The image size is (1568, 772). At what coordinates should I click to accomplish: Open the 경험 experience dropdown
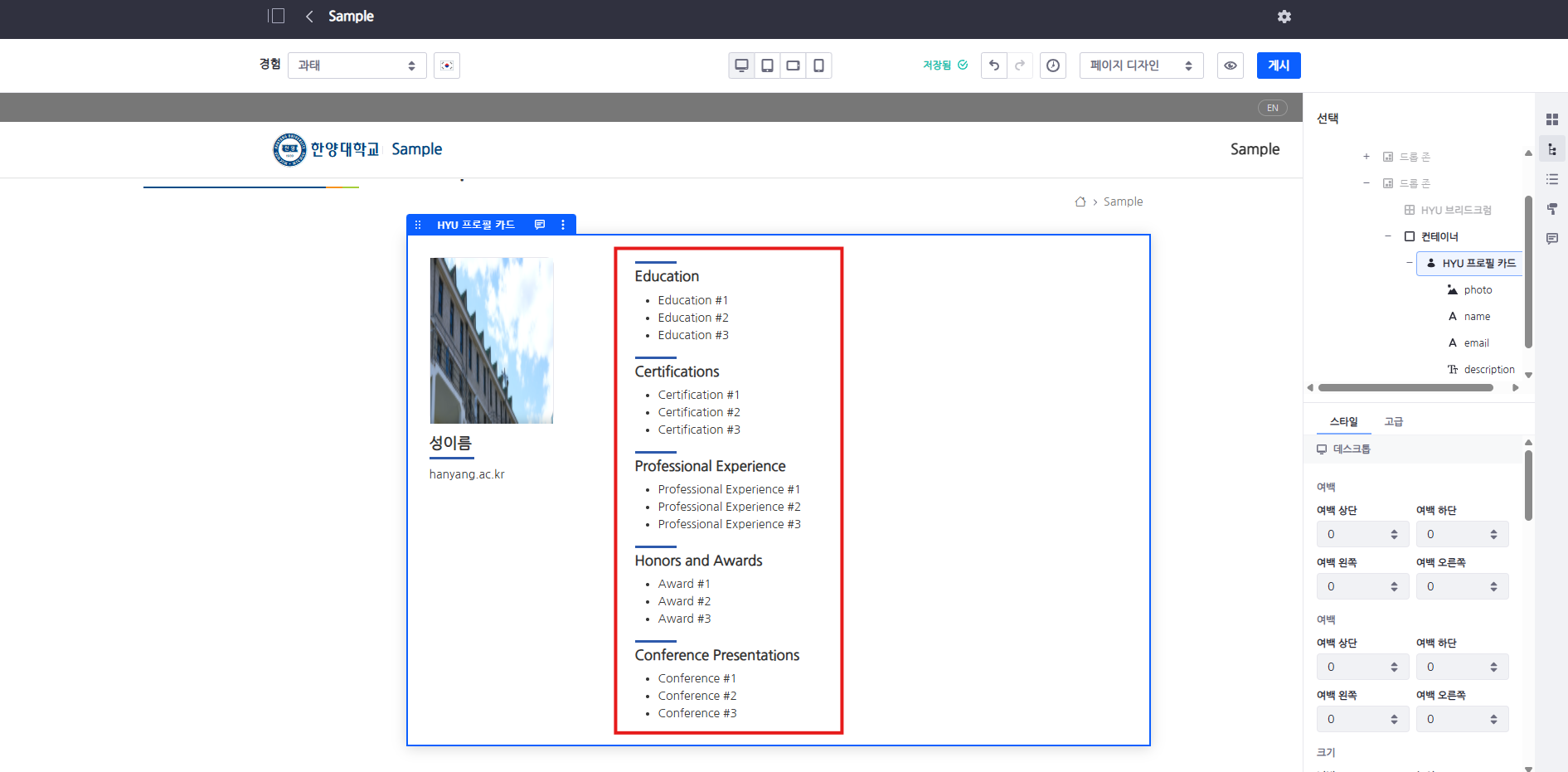tap(357, 66)
